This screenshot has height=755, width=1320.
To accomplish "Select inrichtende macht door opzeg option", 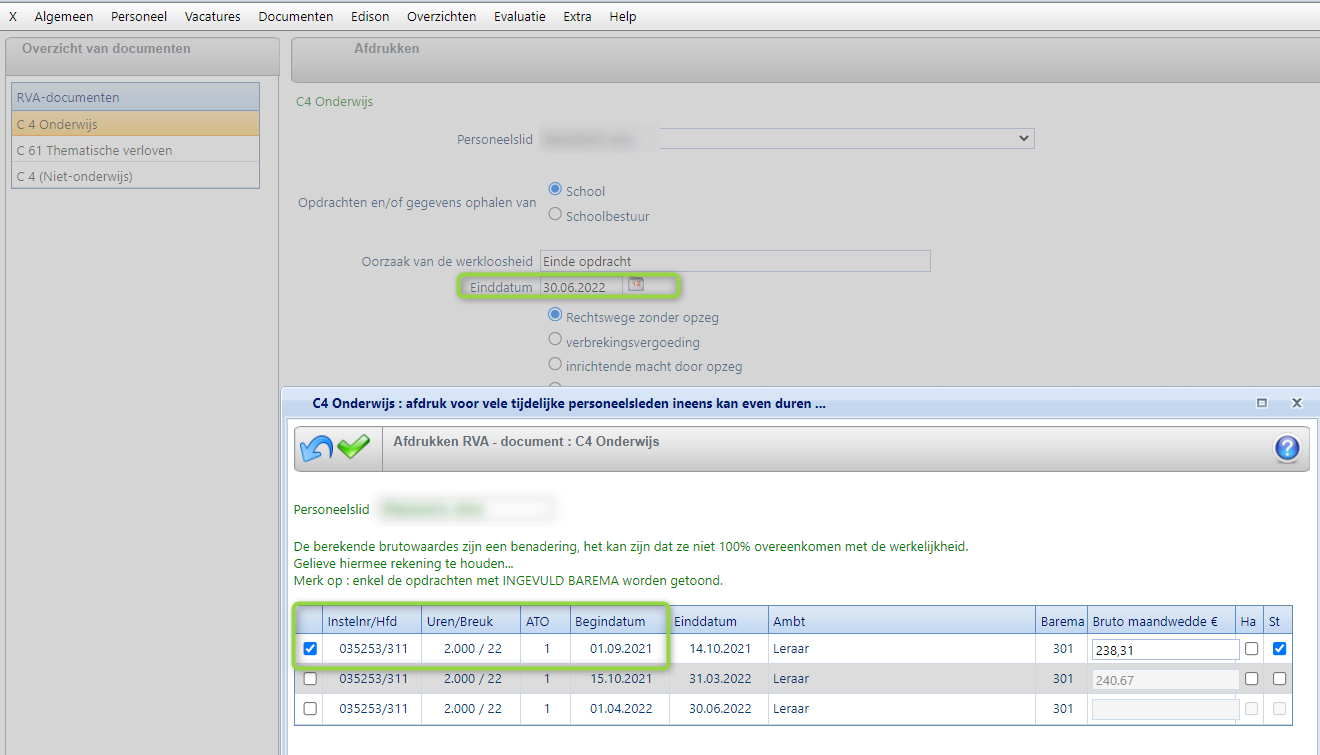I will pos(555,365).
